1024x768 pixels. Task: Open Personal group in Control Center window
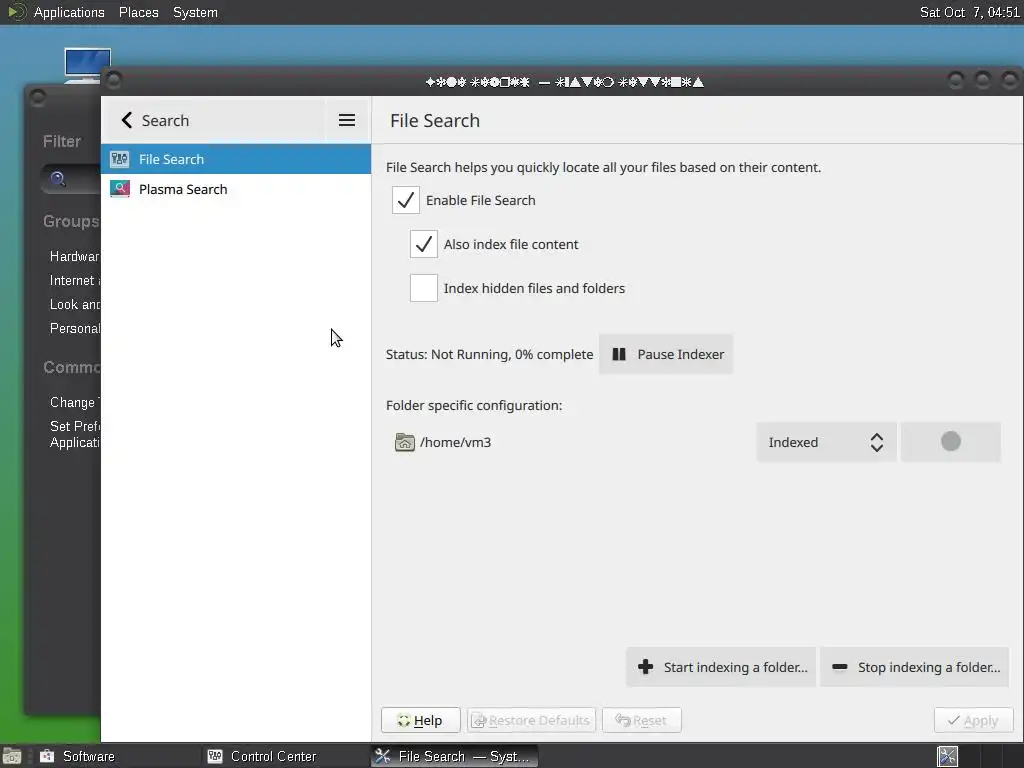point(74,328)
